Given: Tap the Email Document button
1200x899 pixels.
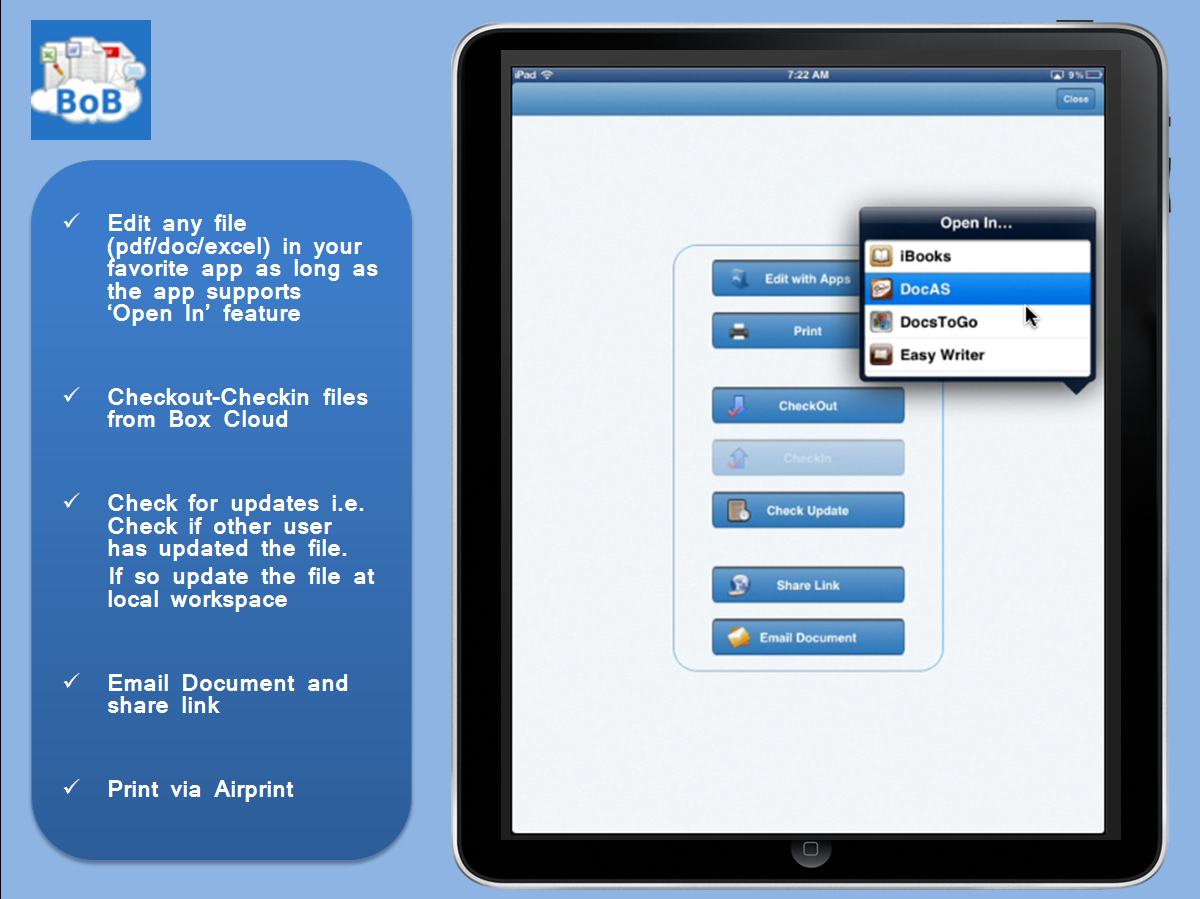Looking at the screenshot, I should (808, 637).
